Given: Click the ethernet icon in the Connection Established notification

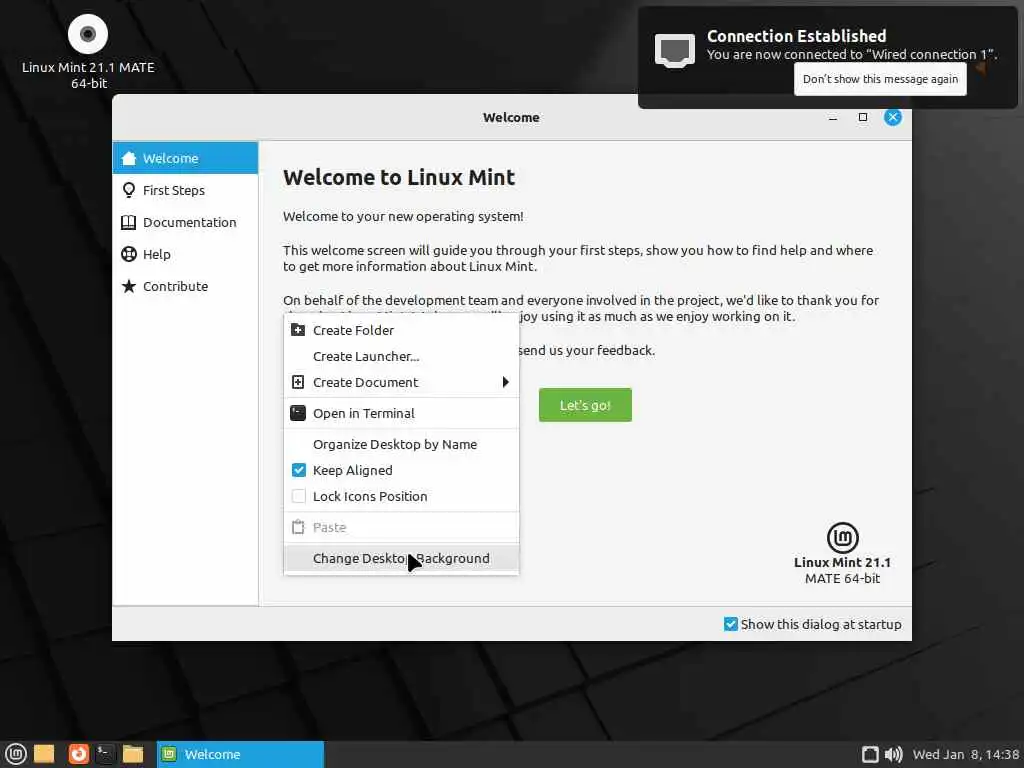Looking at the screenshot, I should coord(675,50).
